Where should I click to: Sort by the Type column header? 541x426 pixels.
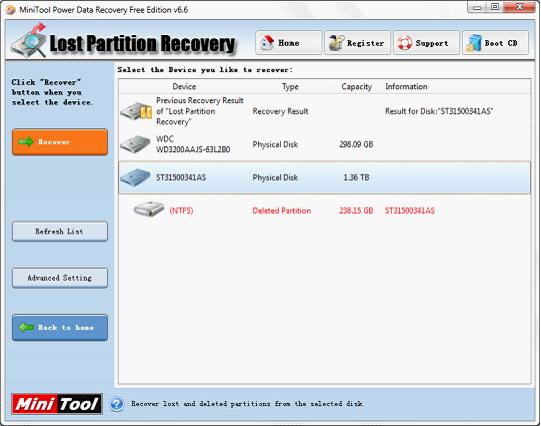pyautogui.click(x=290, y=87)
